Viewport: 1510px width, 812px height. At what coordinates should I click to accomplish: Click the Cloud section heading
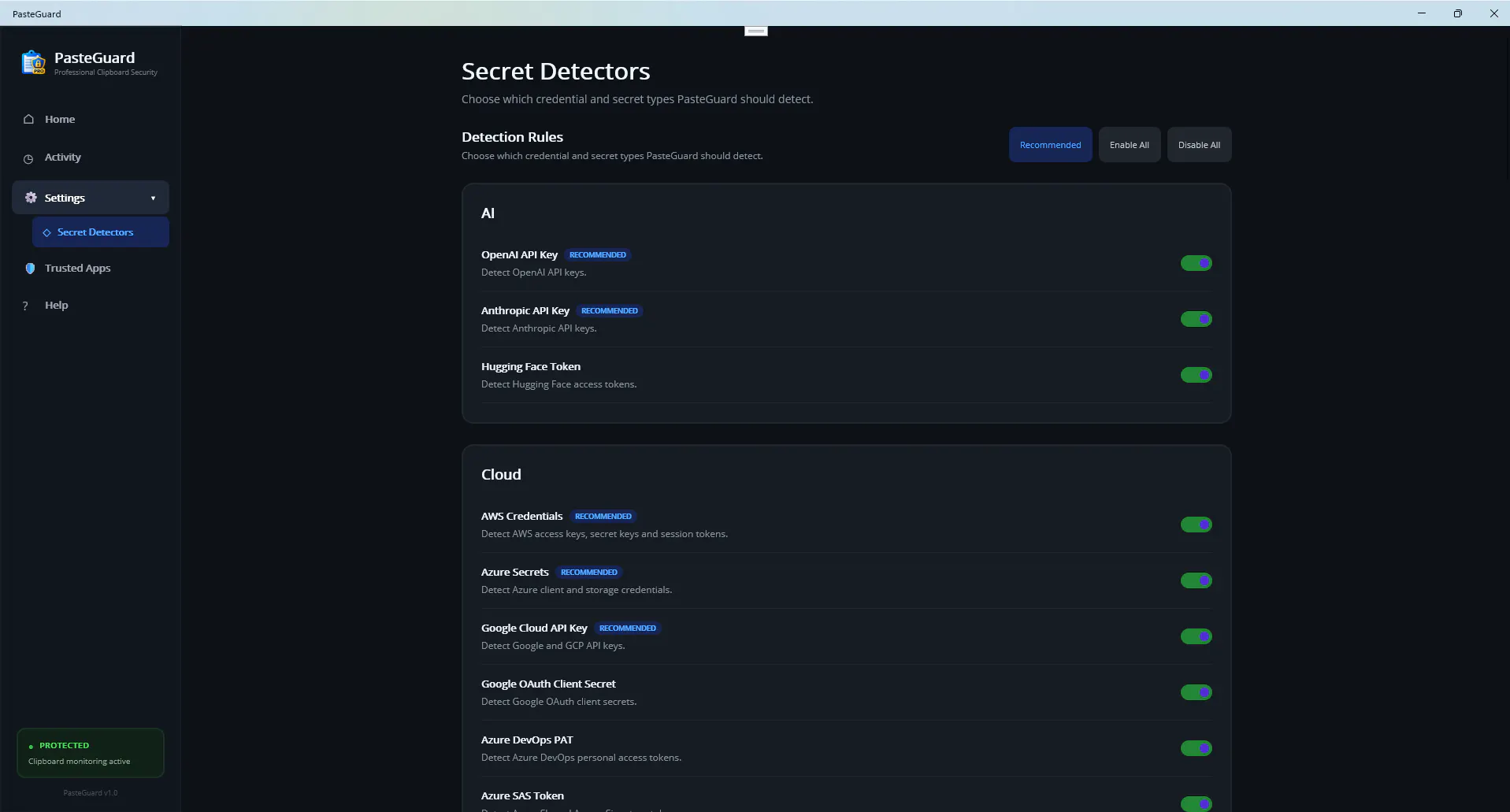[x=501, y=475]
